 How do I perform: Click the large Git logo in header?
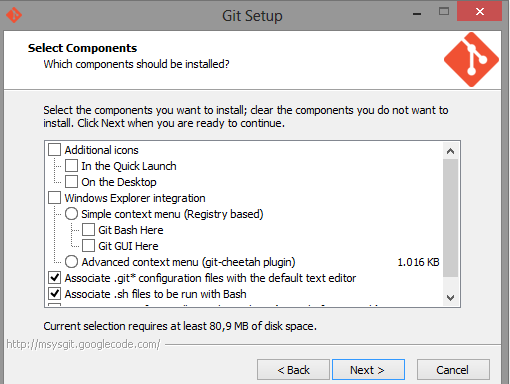[x=471, y=60]
